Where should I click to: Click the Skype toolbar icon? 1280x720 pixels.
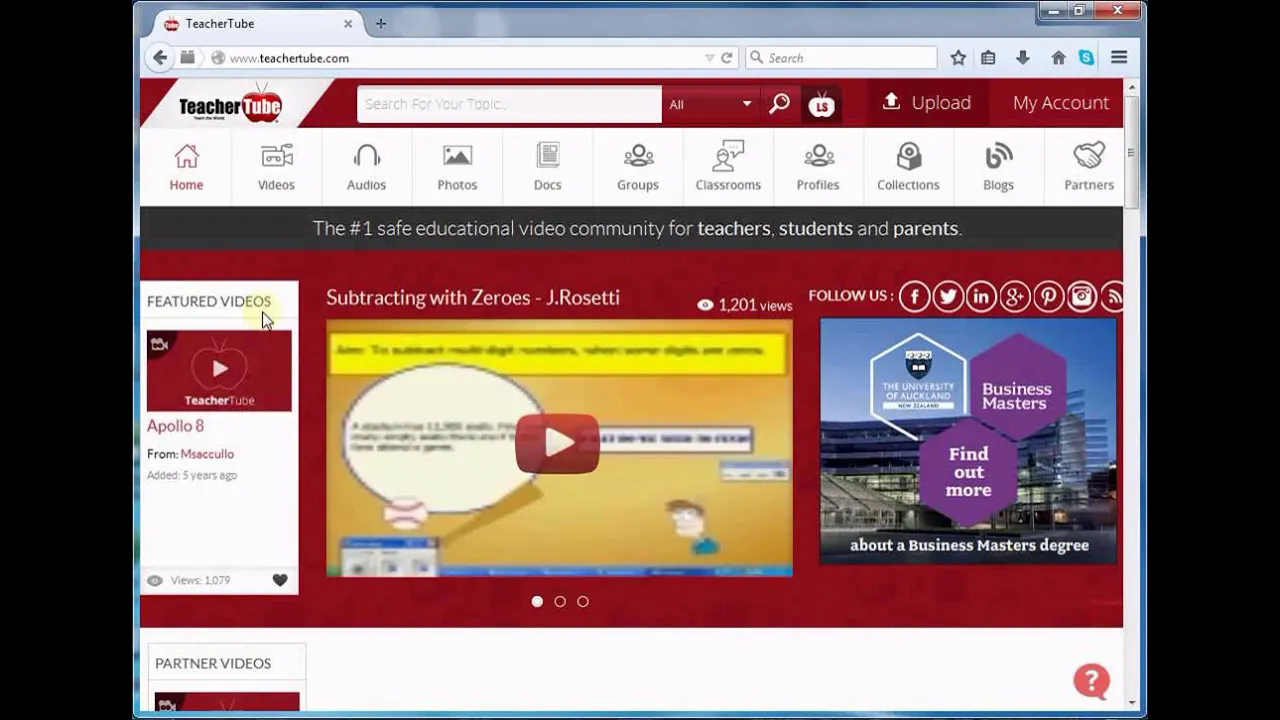1086,58
